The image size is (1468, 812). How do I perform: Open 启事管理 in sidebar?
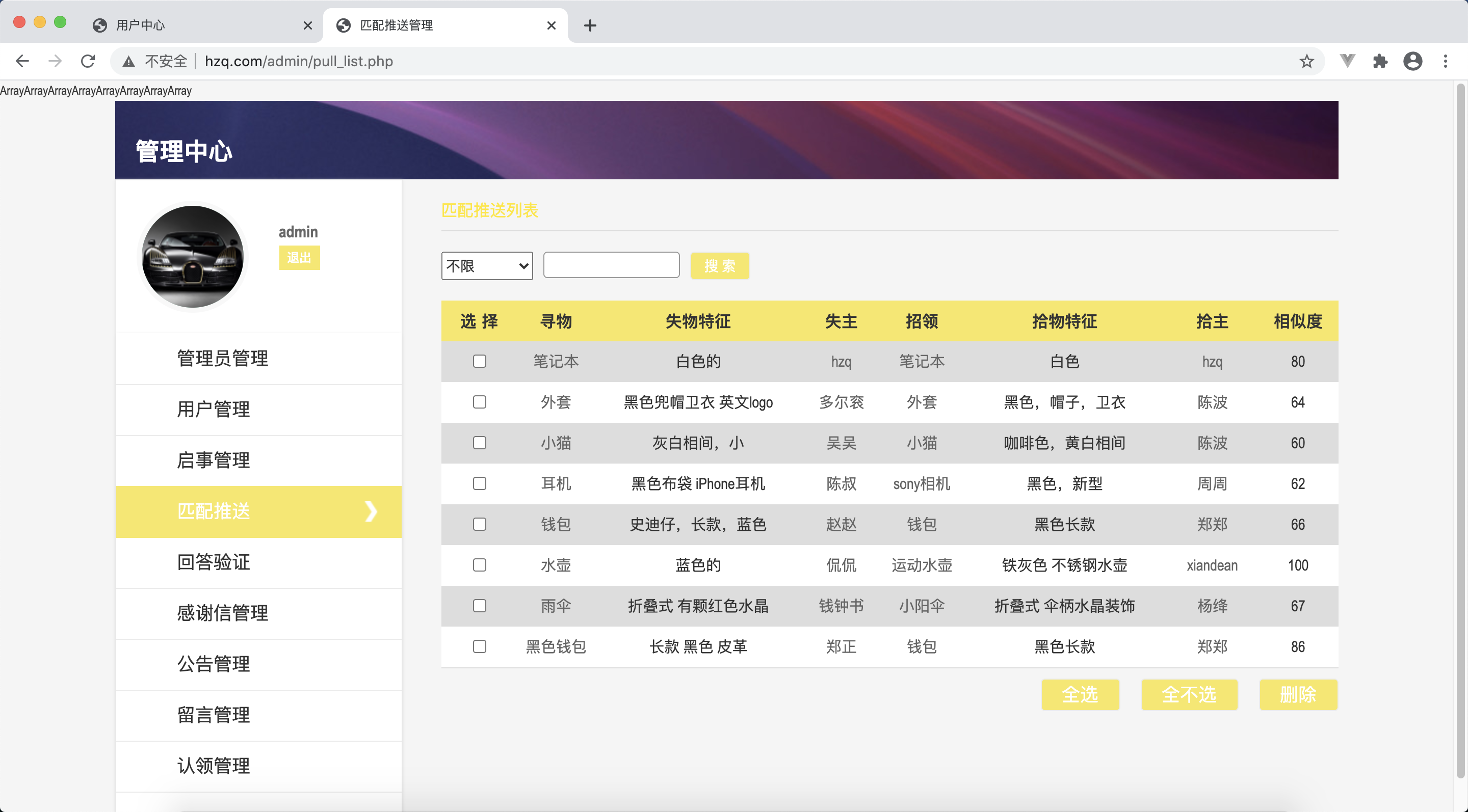click(x=259, y=460)
